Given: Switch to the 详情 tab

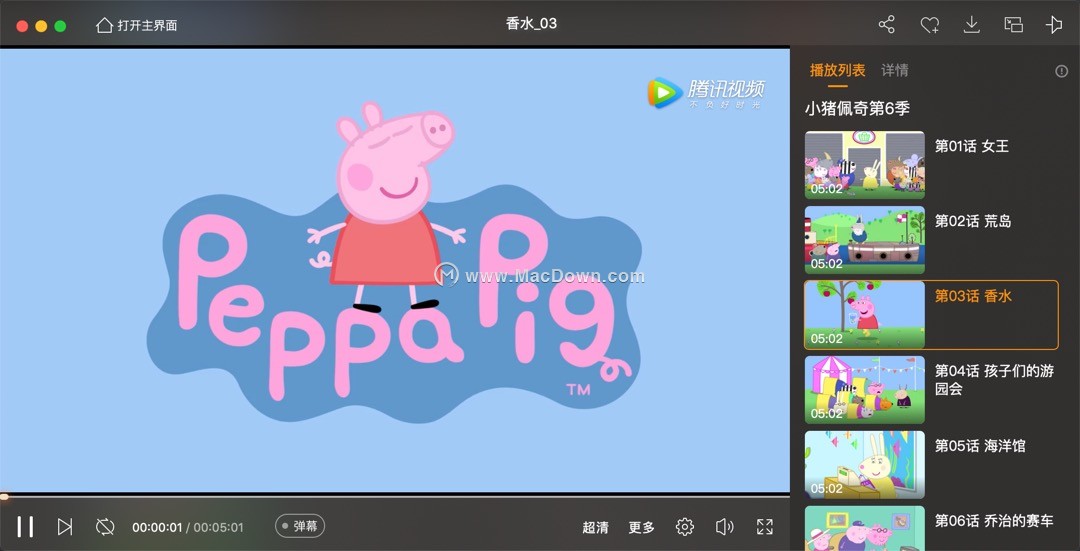Looking at the screenshot, I should tap(895, 70).
